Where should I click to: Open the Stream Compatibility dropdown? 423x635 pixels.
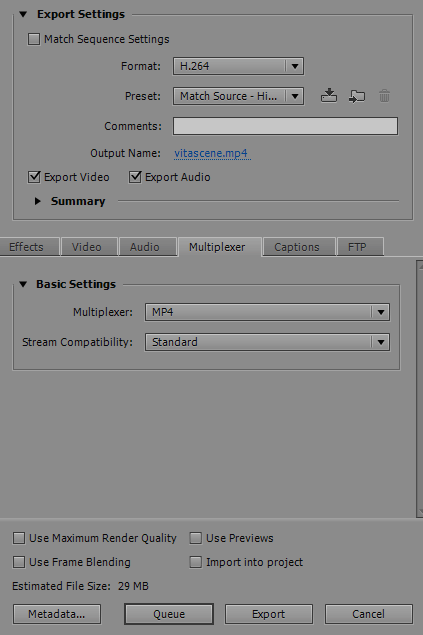(x=267, y=342)
